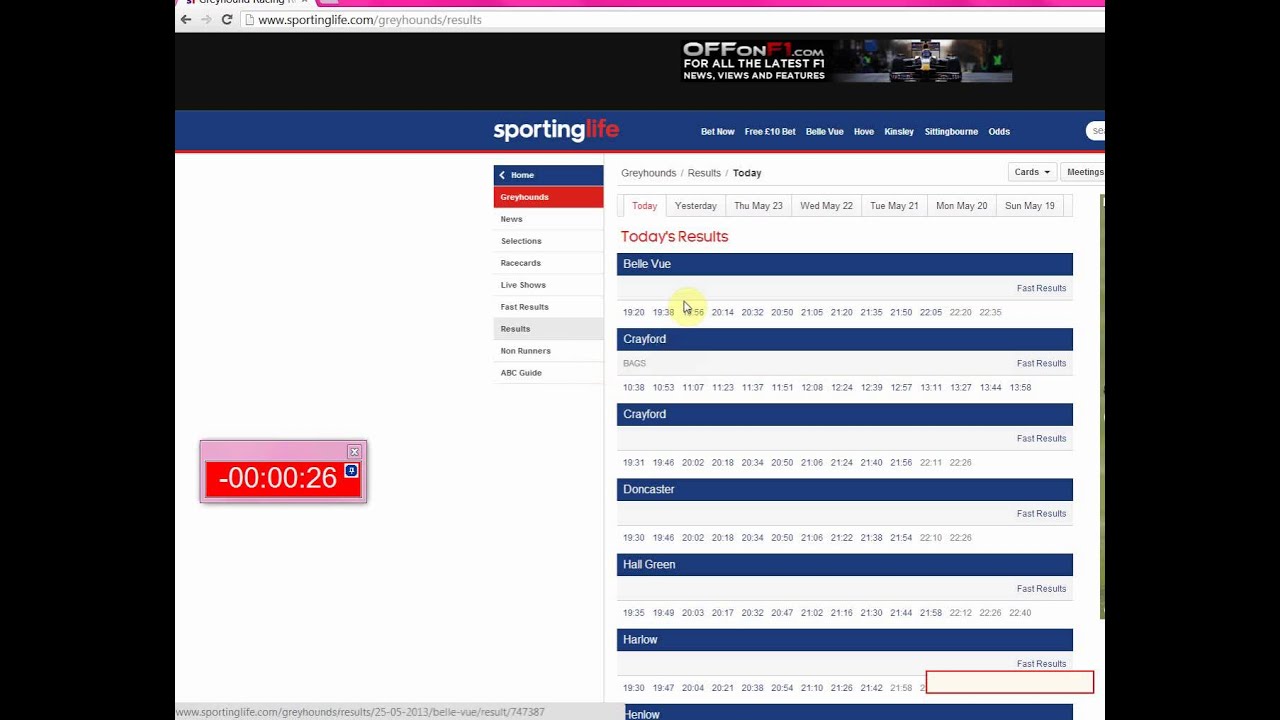Click the site search field
1280x720 pixels.
[1095, 131]
